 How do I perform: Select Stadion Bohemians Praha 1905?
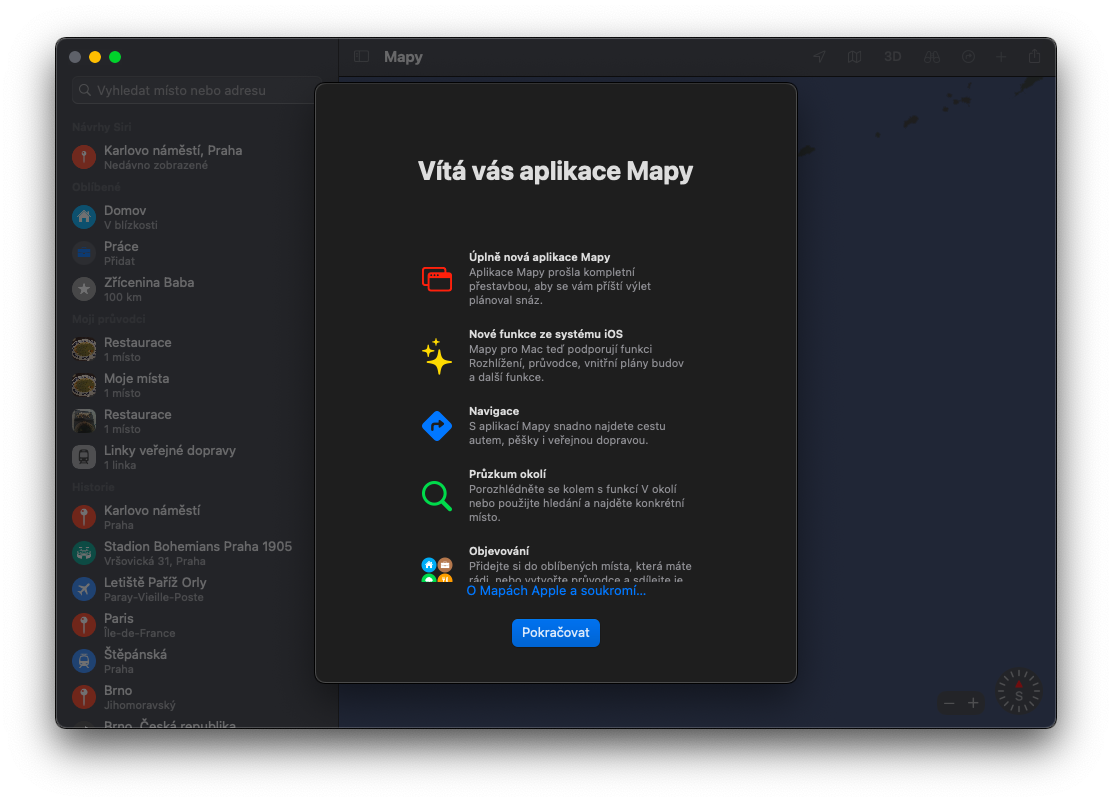click(x=196, y=553)
